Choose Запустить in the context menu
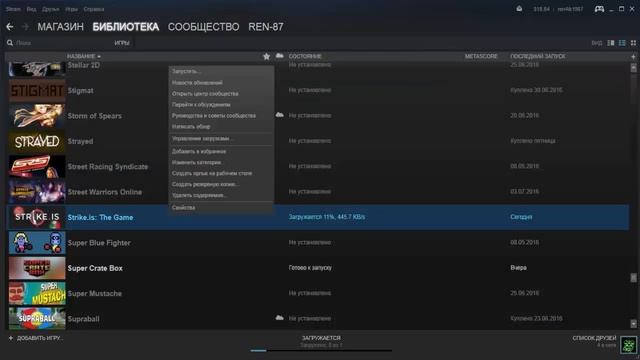 point(186,71)
